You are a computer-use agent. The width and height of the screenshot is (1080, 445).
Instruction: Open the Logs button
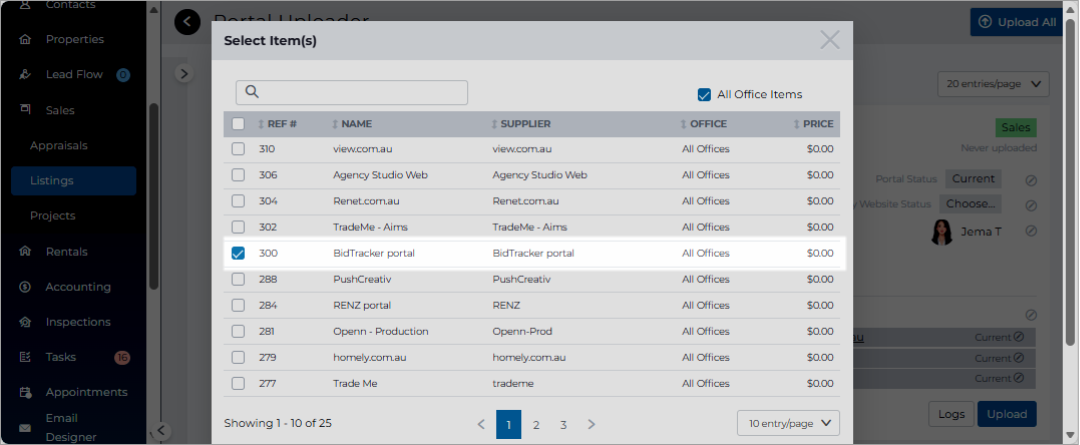[951, 414]
